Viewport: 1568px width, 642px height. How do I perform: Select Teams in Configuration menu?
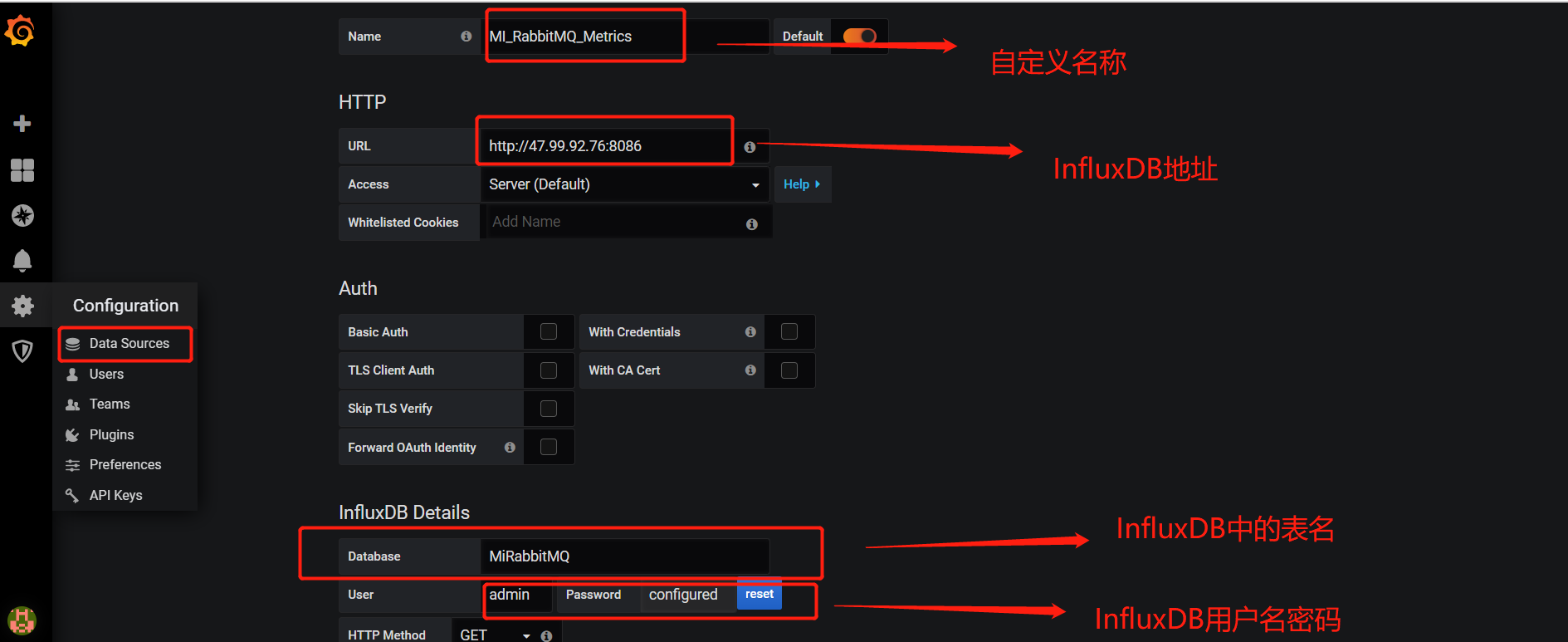click(x=110, y=404)
